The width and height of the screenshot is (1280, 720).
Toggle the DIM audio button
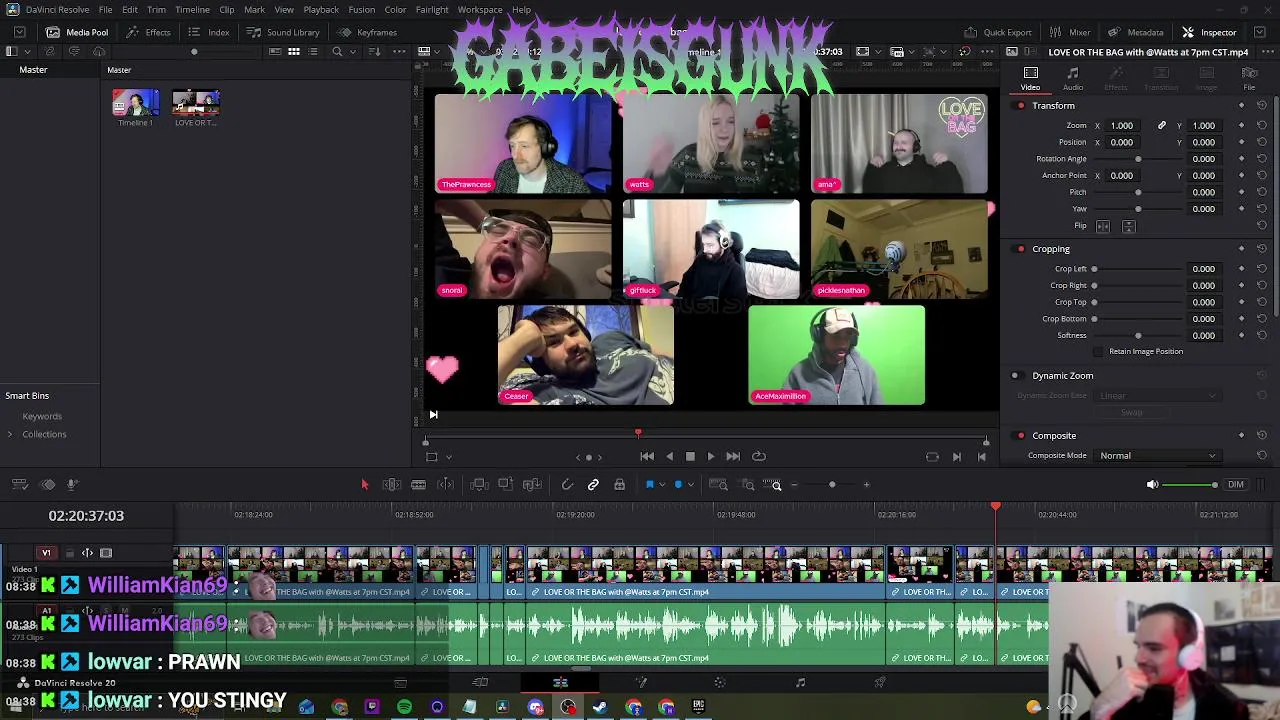coord(1236,485)
